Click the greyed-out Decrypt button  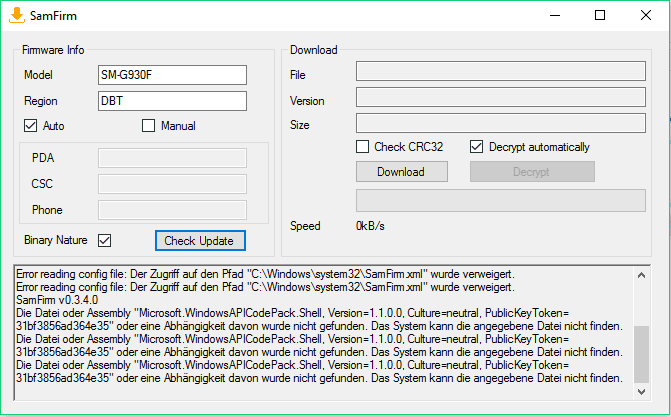(x=532, y=172)
